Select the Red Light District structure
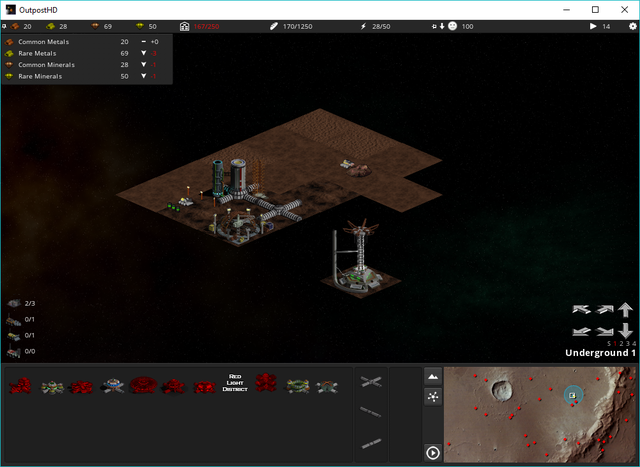Screen dimensions: 640x467 coord(235,383)
